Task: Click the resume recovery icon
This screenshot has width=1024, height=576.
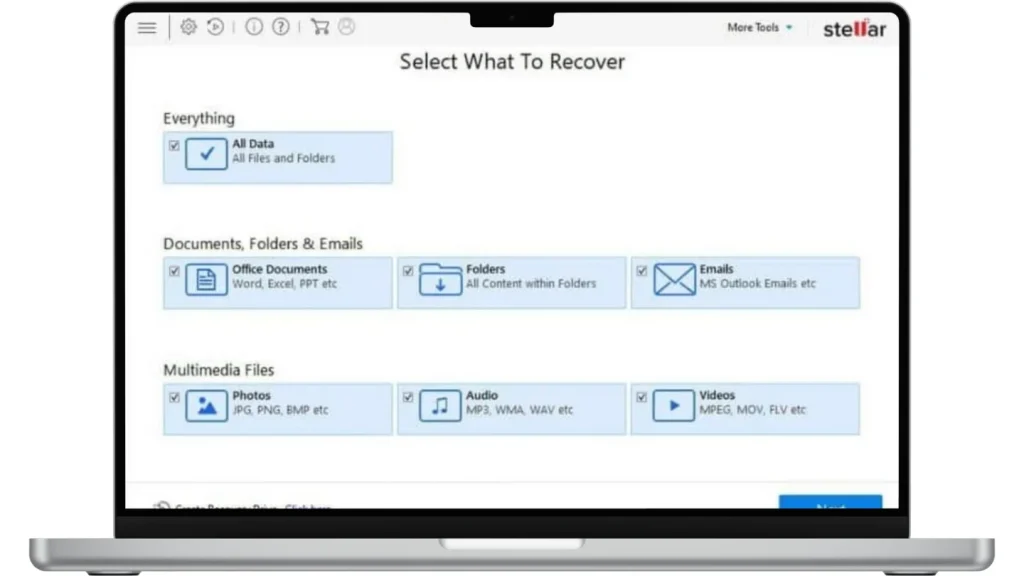Action: pyautogui.click(x=215, y=28)
